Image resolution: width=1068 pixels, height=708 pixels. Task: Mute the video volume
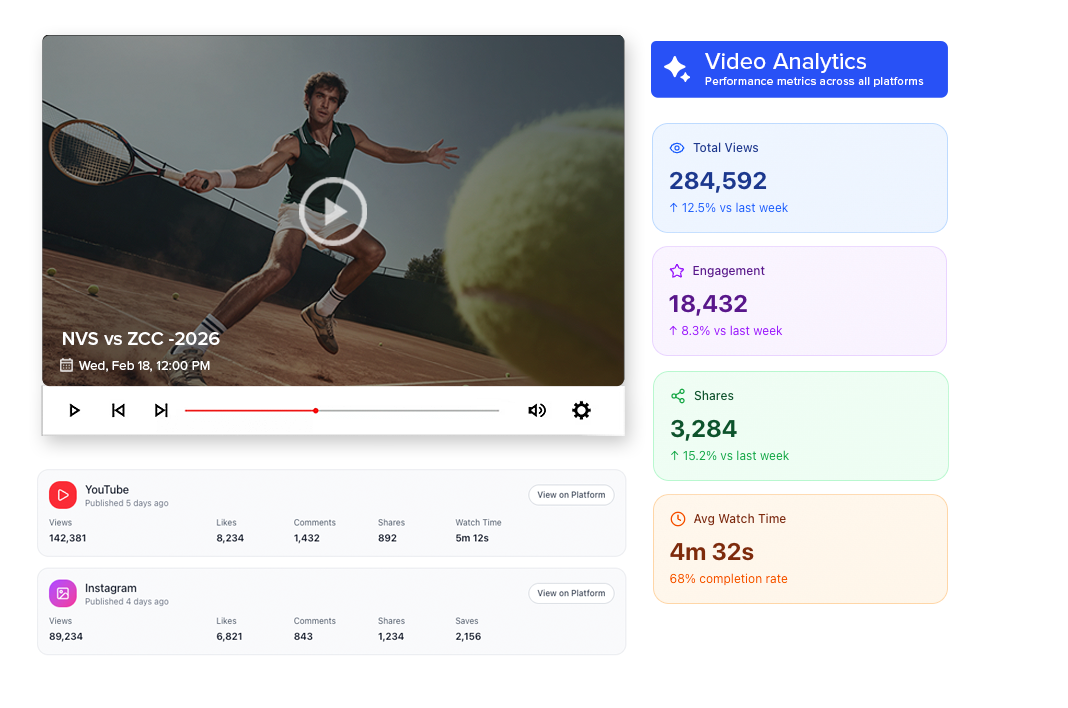(537, 410)
